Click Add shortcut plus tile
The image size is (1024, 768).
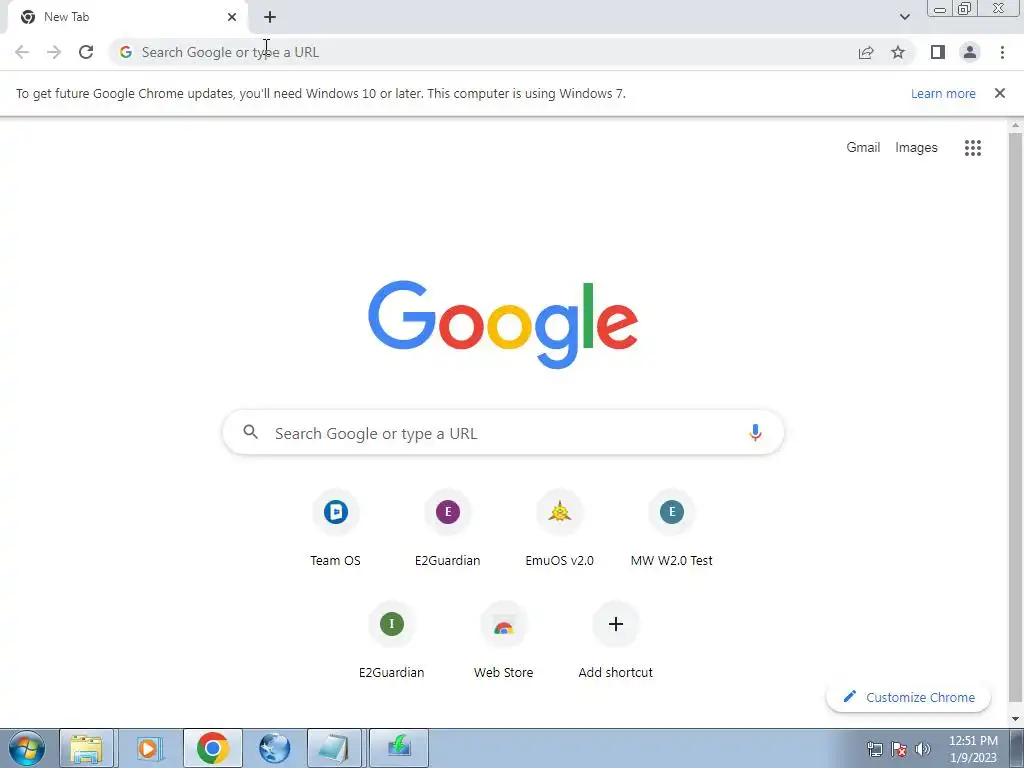615,640
